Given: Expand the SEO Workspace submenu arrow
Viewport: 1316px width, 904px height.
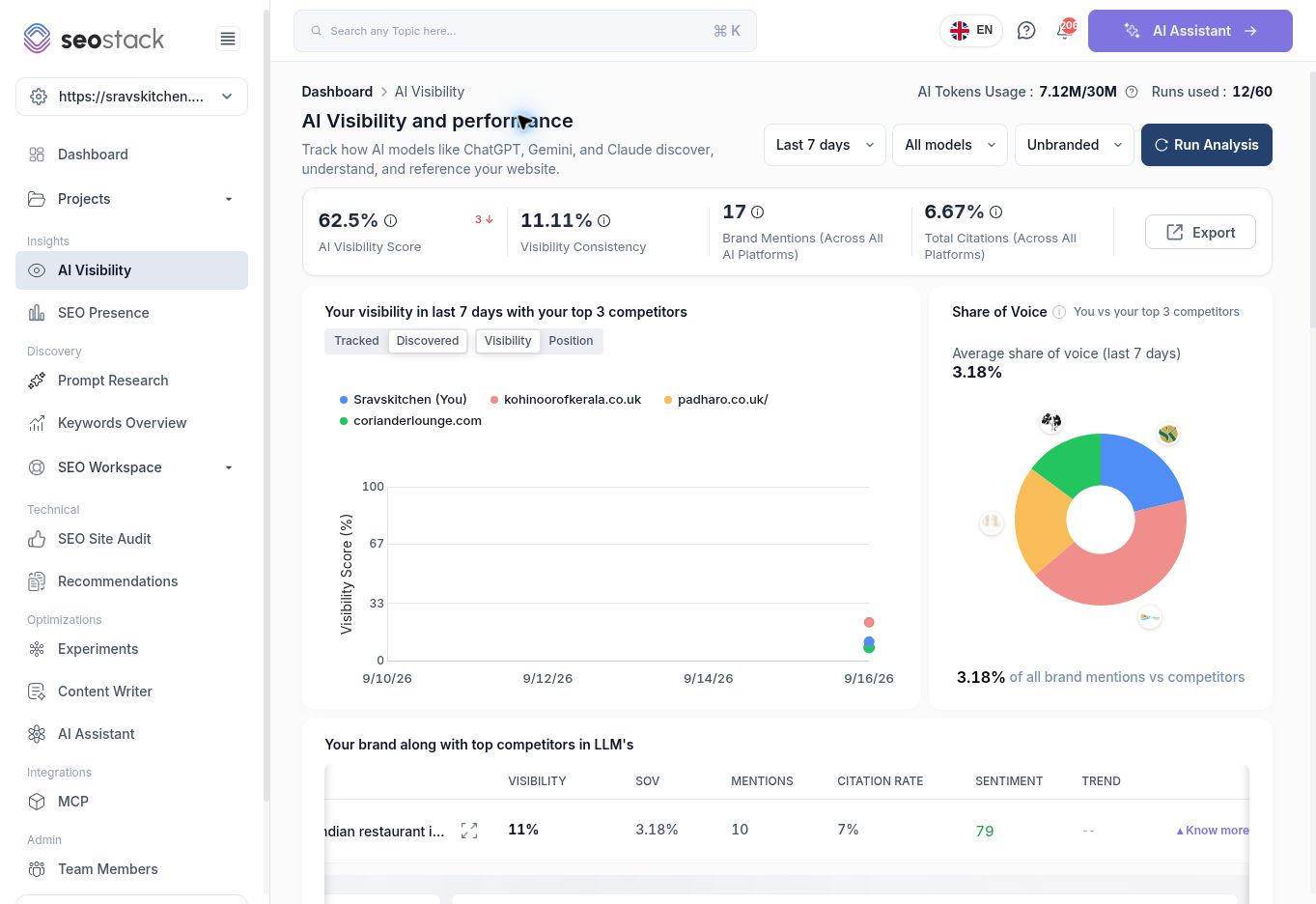Looking at the screenshot, I should coord(229,467).
